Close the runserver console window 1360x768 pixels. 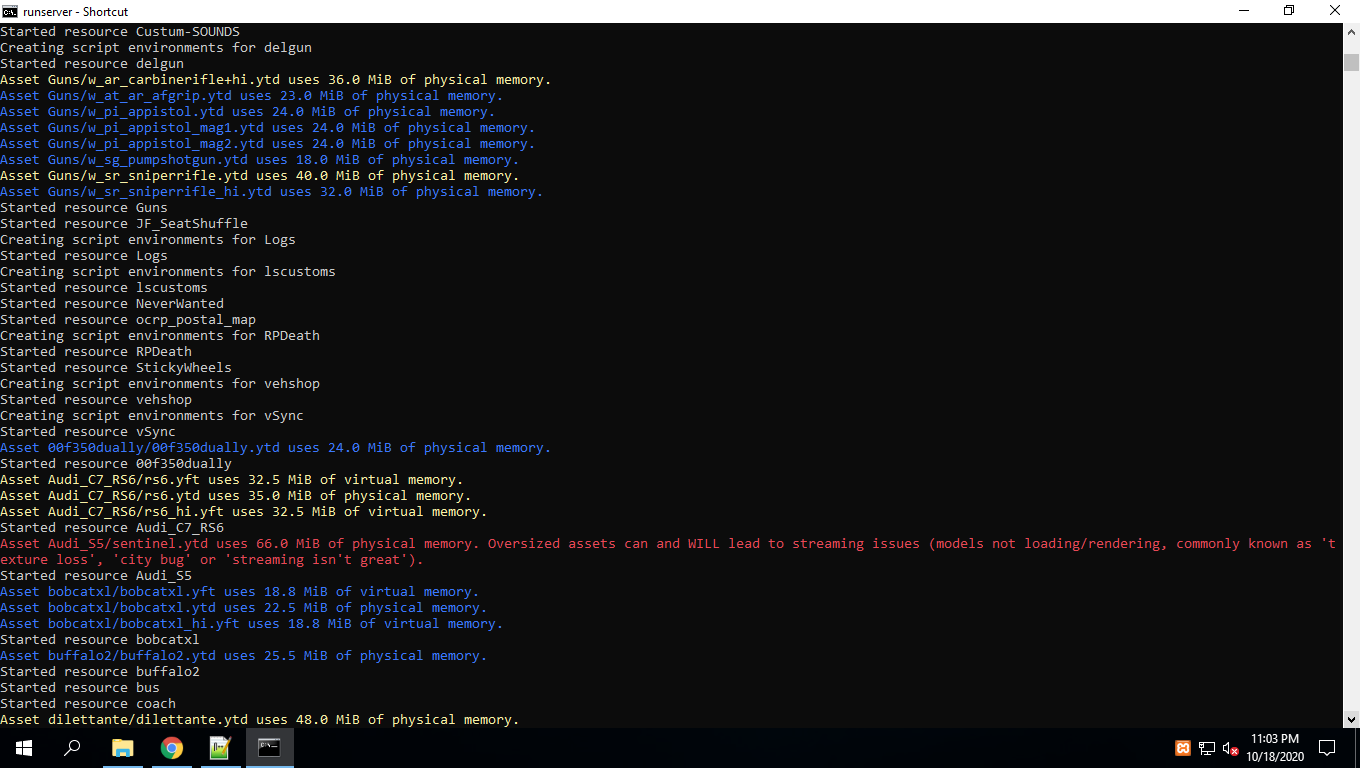[1336, 11]
